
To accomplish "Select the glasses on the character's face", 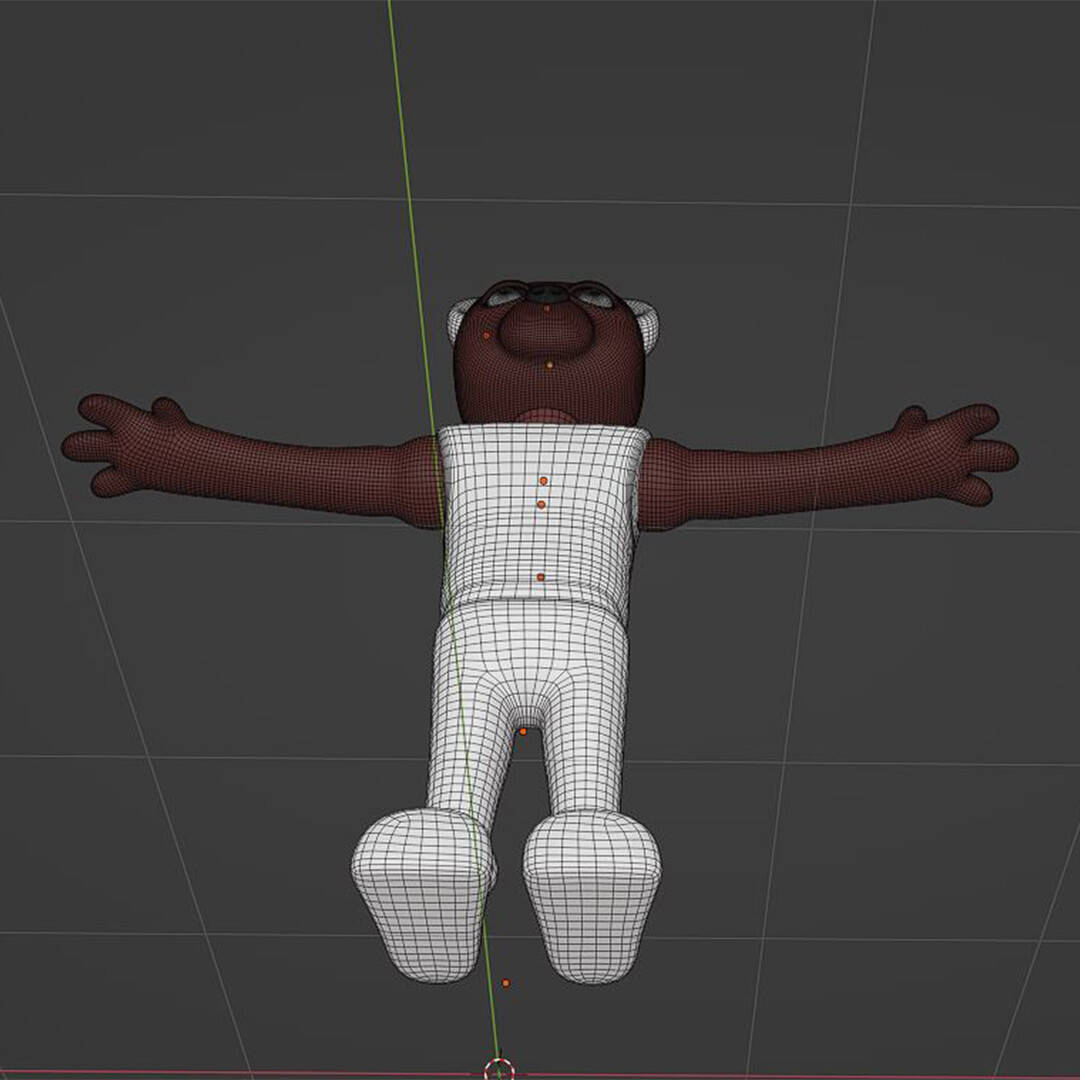I will click(x=548, y=293).
